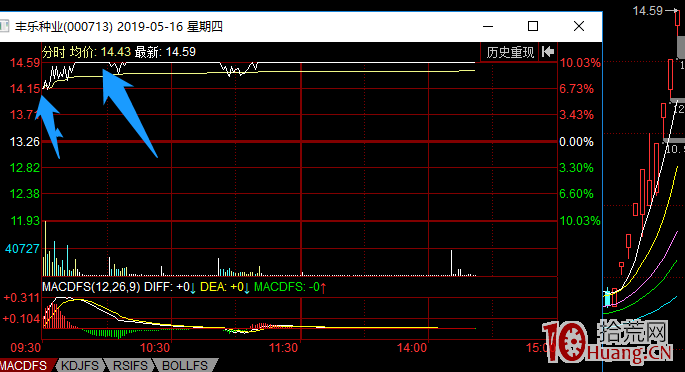Click the 10:30 time axis label
This screenshot has height=372, width=685.
155,348
